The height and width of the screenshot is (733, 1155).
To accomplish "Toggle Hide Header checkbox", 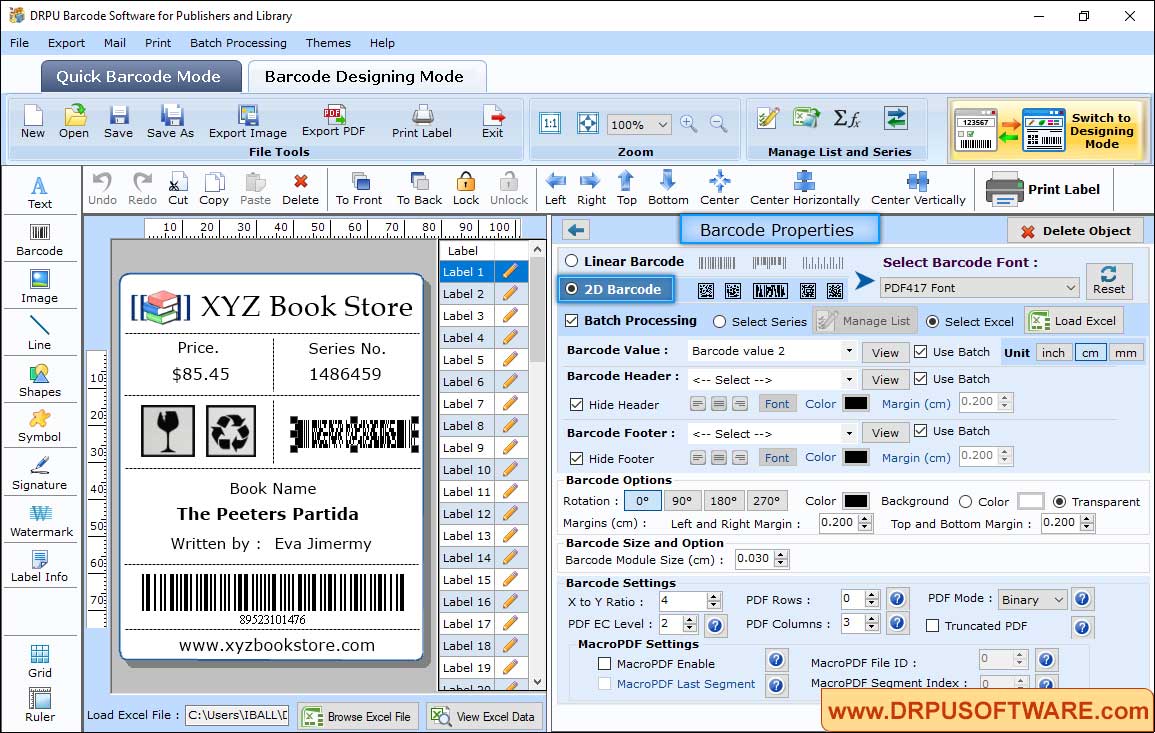I will click(577, 404).
